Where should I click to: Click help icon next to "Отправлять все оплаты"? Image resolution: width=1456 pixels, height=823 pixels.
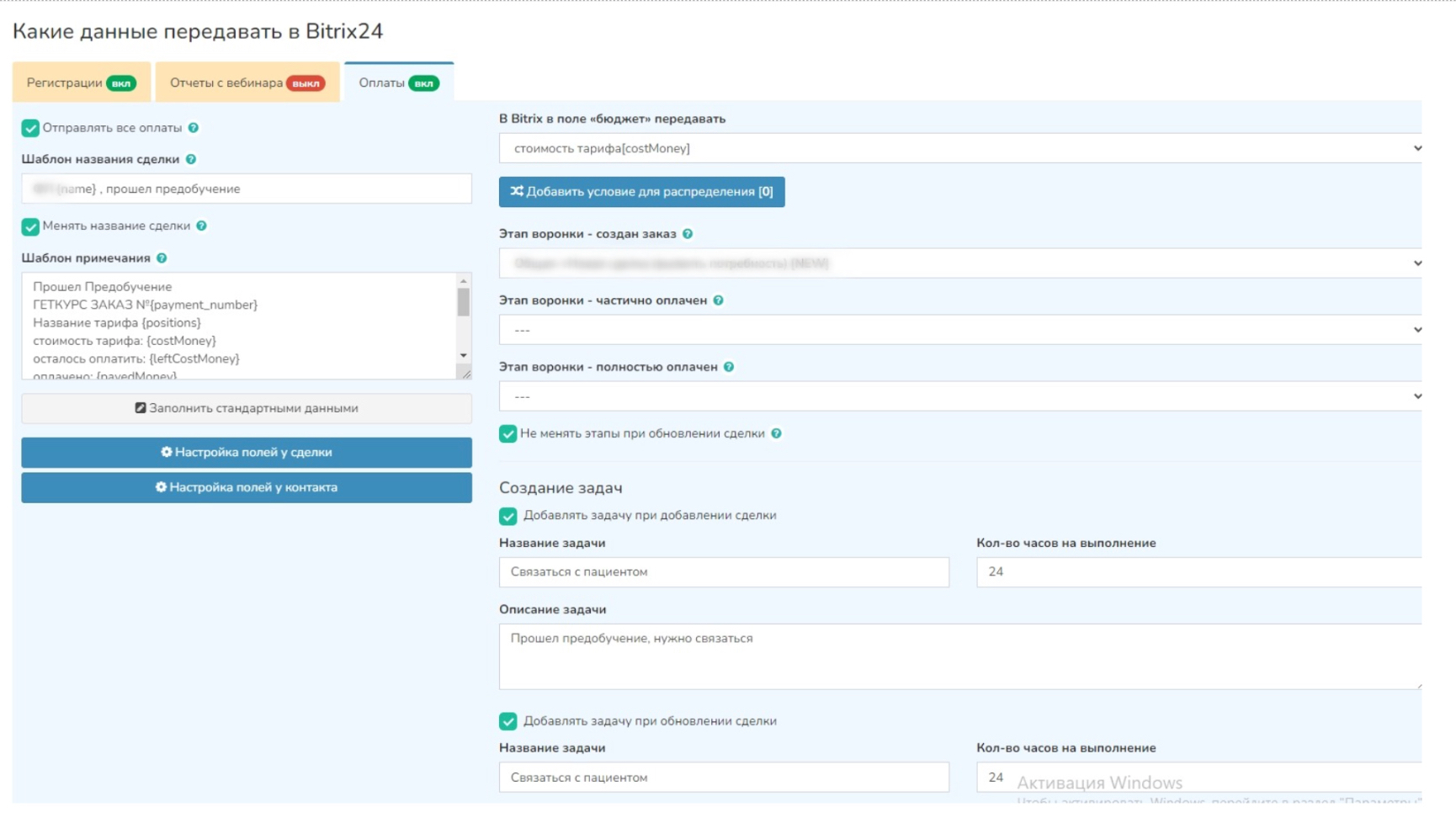pyautogui.click(x=194, y=128)
